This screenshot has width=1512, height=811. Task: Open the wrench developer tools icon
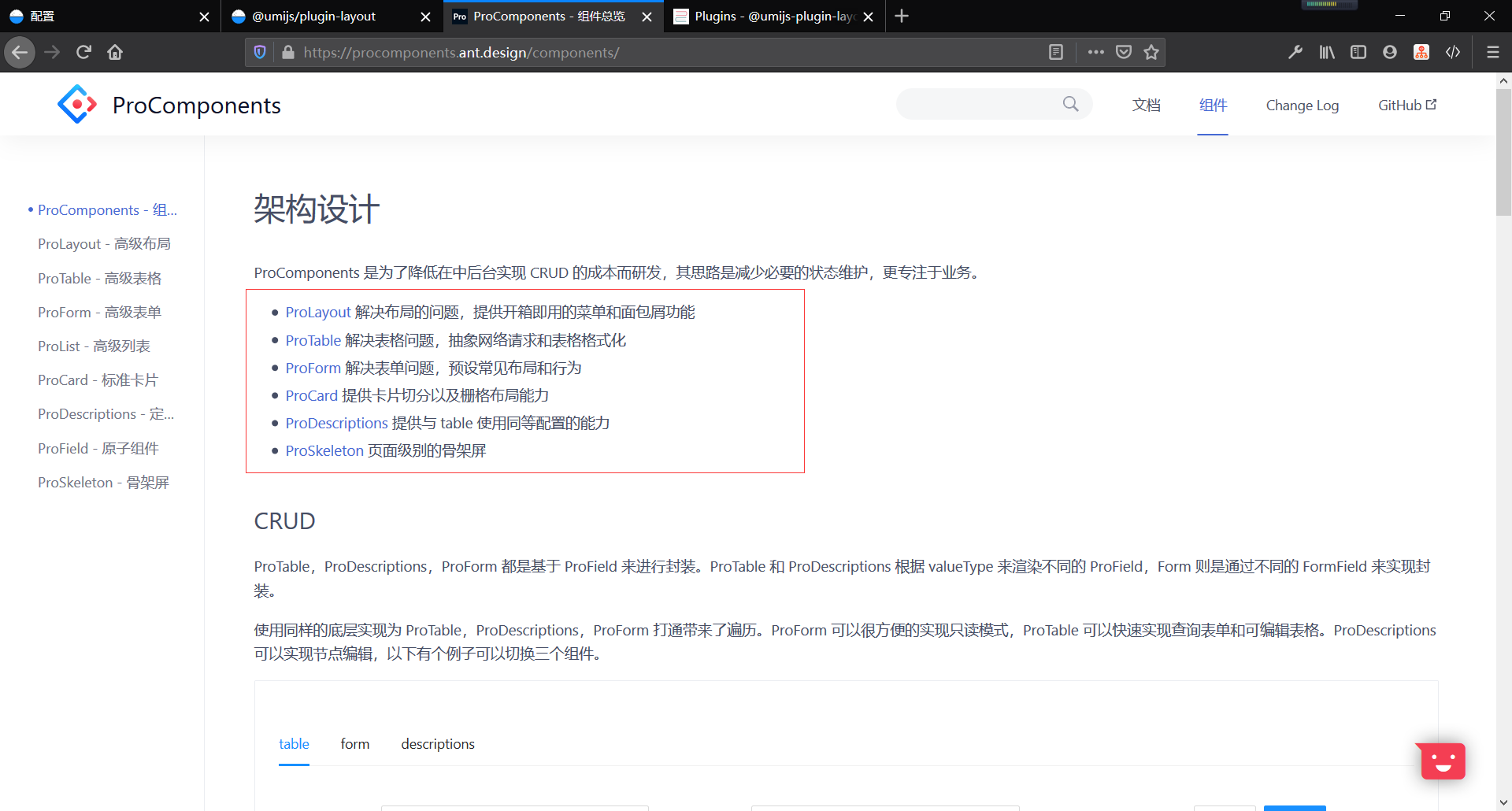pyautogui.click(x=1295, y=53)
